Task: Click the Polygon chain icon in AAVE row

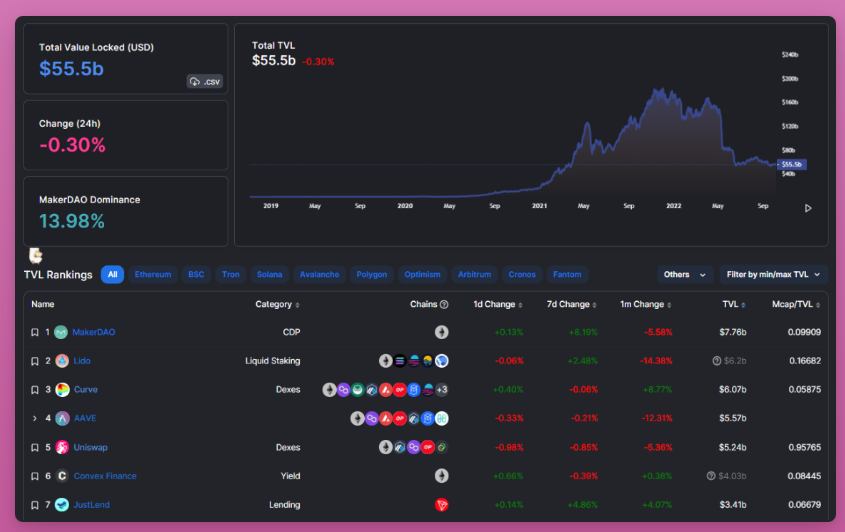Action: (x=371, y=418)
